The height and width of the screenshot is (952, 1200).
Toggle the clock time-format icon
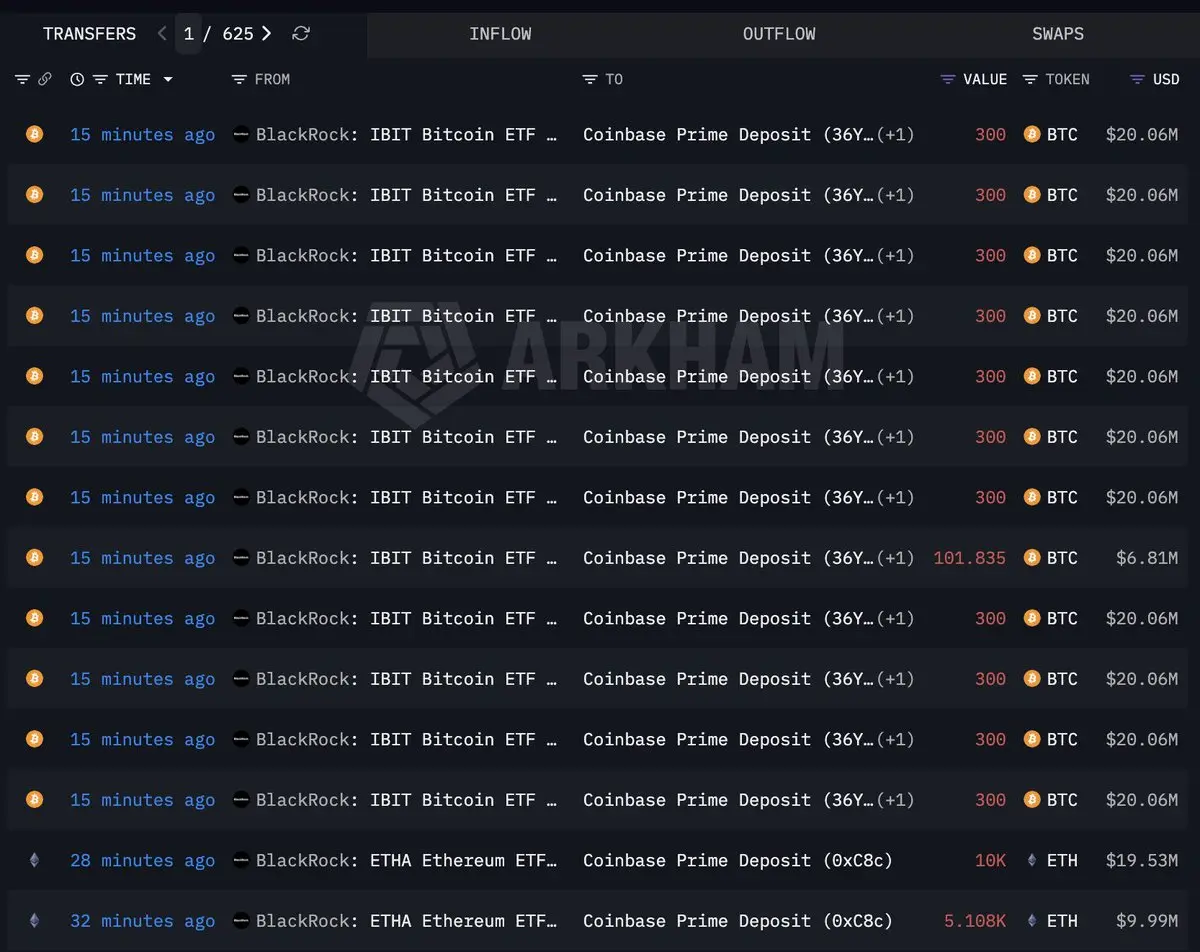[77, 79]
